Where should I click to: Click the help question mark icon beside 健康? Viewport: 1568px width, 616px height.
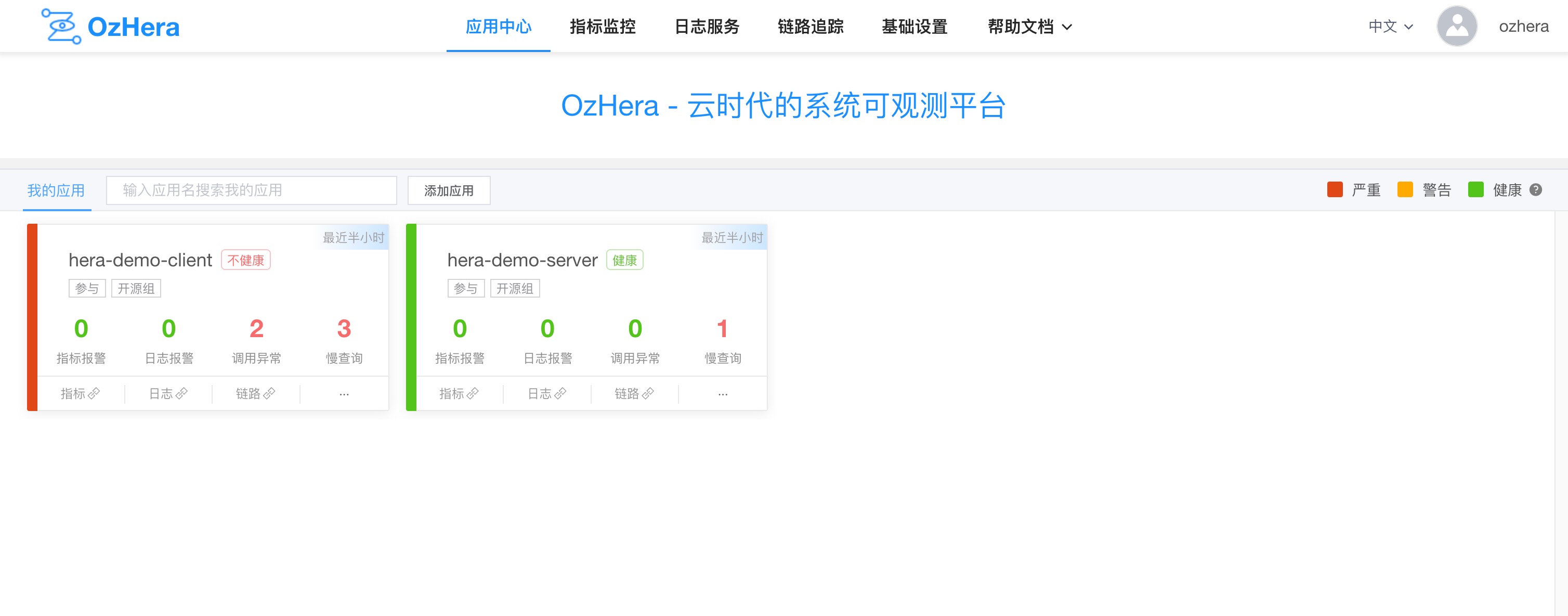pos(1536,190)
